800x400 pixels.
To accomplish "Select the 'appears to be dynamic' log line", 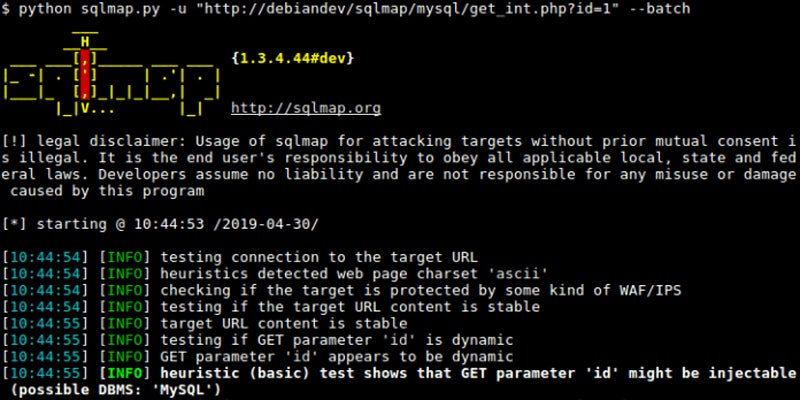I will (x=337, y=356).
